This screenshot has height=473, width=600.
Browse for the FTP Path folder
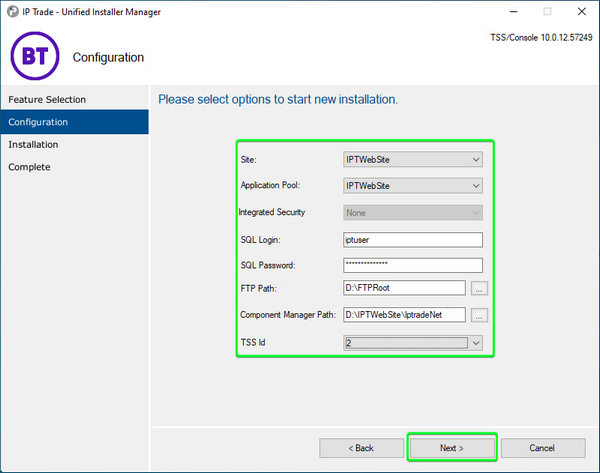(x=479, y=288)
